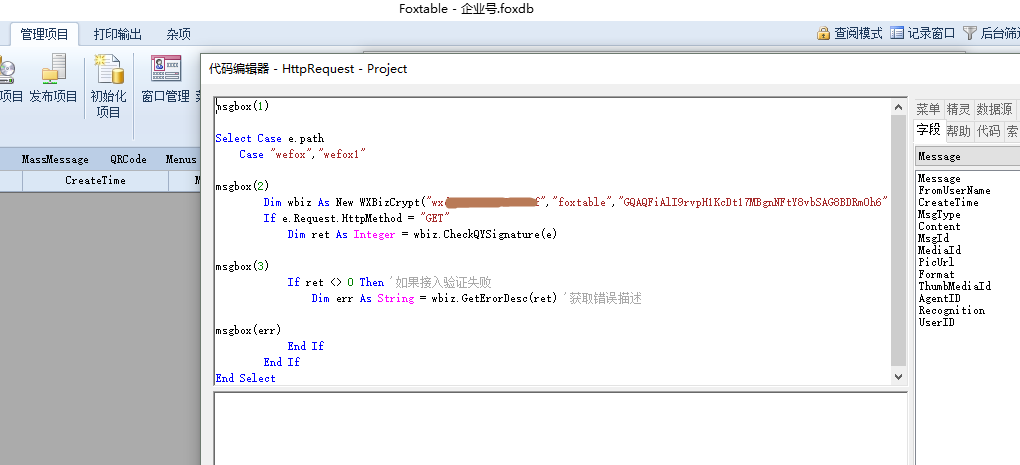
Task: Select the MediaId field
Action: pyautogui.click(x=939, y=250)
